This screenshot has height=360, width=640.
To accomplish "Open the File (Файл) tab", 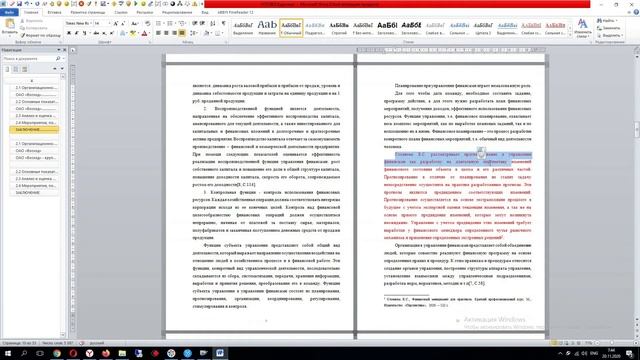I will pyautogui.click(x=9, y=13).
